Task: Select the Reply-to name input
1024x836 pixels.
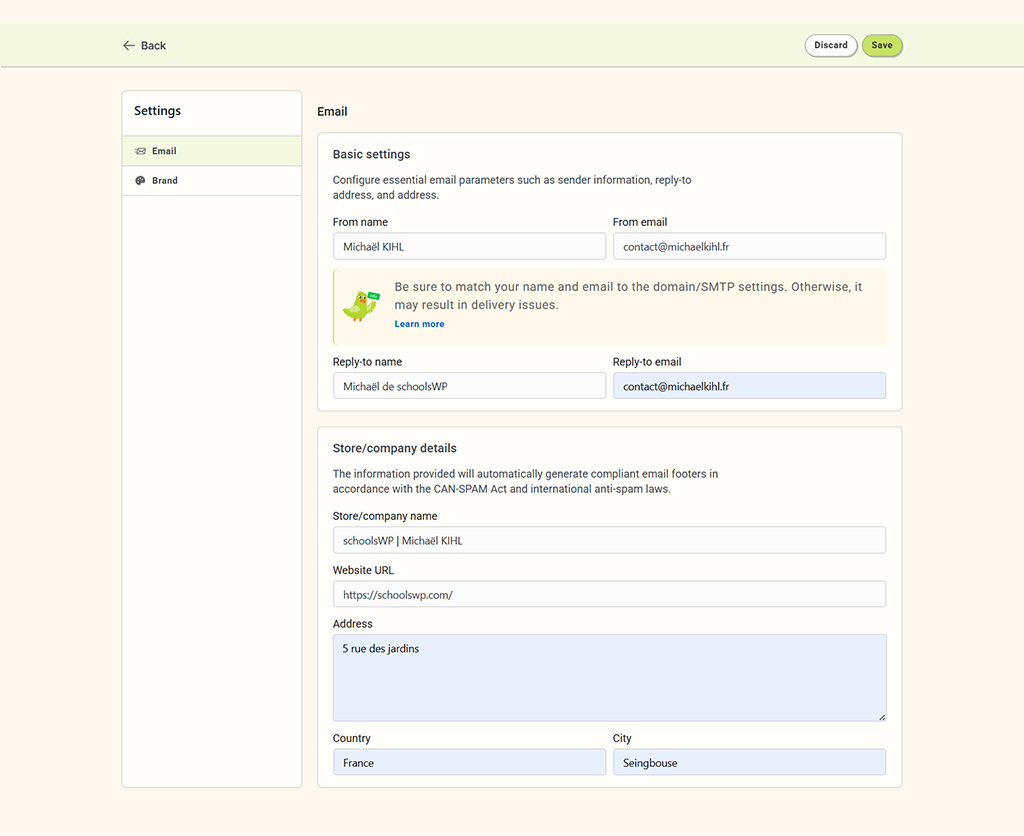Action: pyautogui.click(x=469, y=386)
